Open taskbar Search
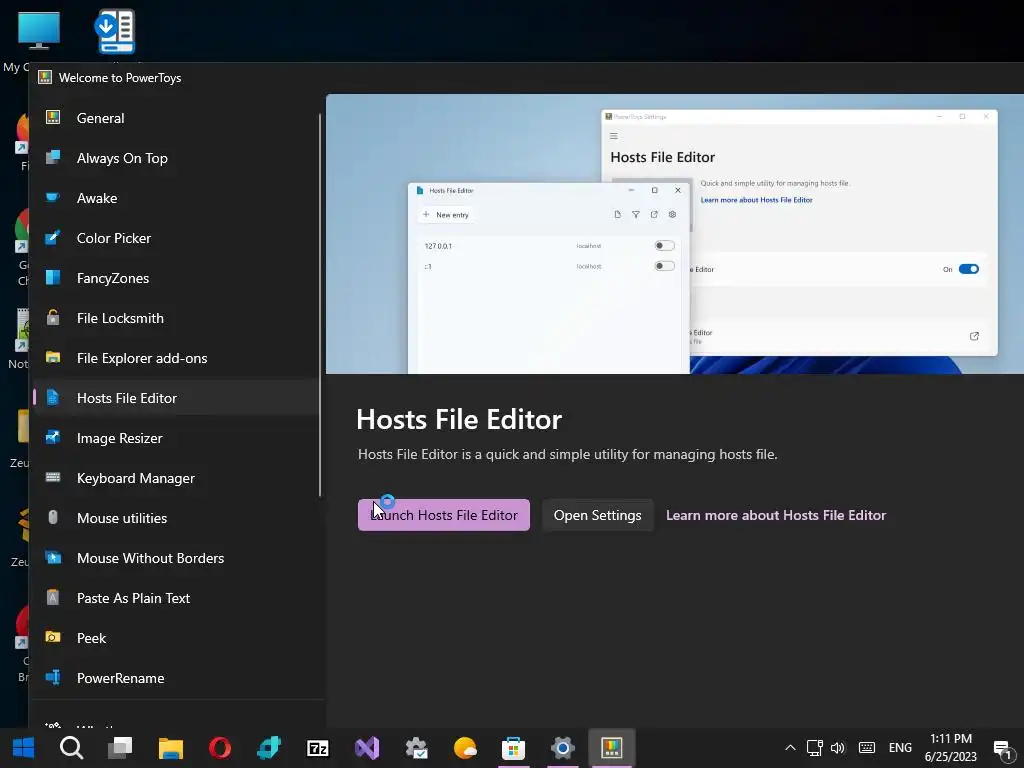 tap(71, 748)
